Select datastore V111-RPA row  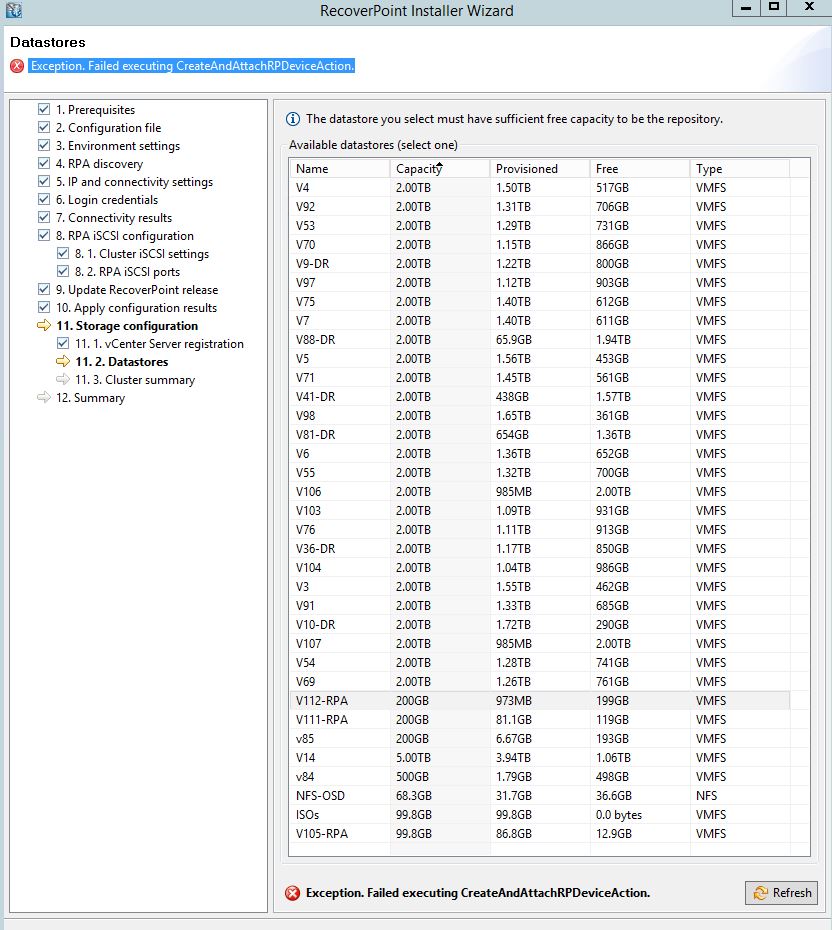pyautogui.click(x=540, y=719)
